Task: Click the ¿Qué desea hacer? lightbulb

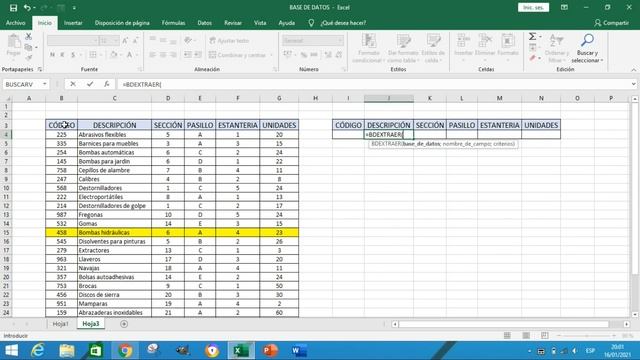Action: 311,23
